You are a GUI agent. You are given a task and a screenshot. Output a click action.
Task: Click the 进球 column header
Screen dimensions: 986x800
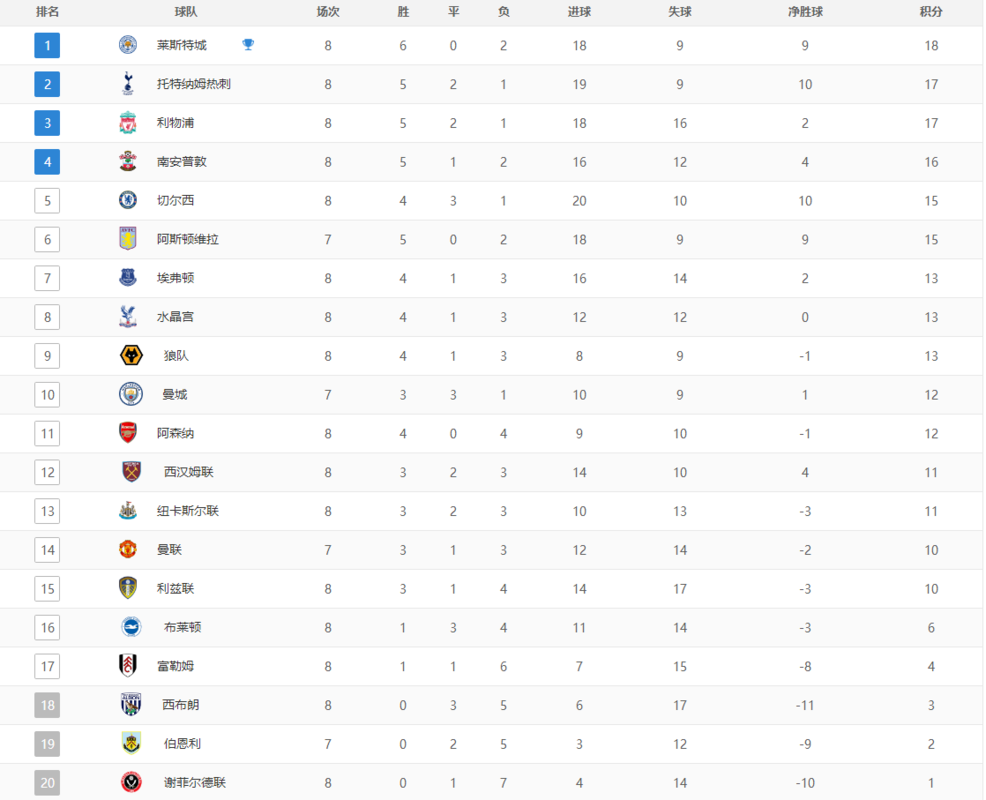[x=579, y=12]
